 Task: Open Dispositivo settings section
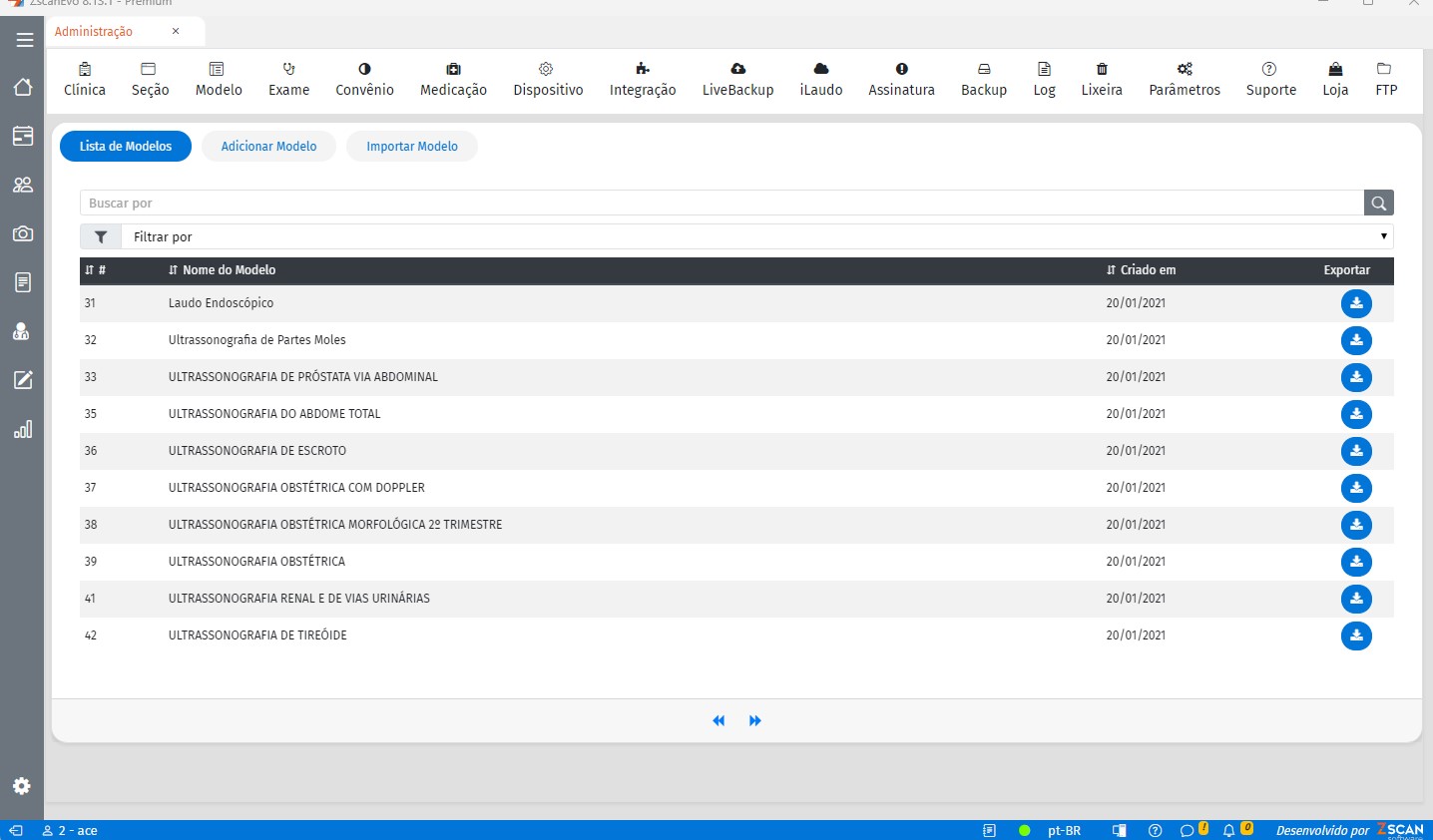[x=548, y=80]
